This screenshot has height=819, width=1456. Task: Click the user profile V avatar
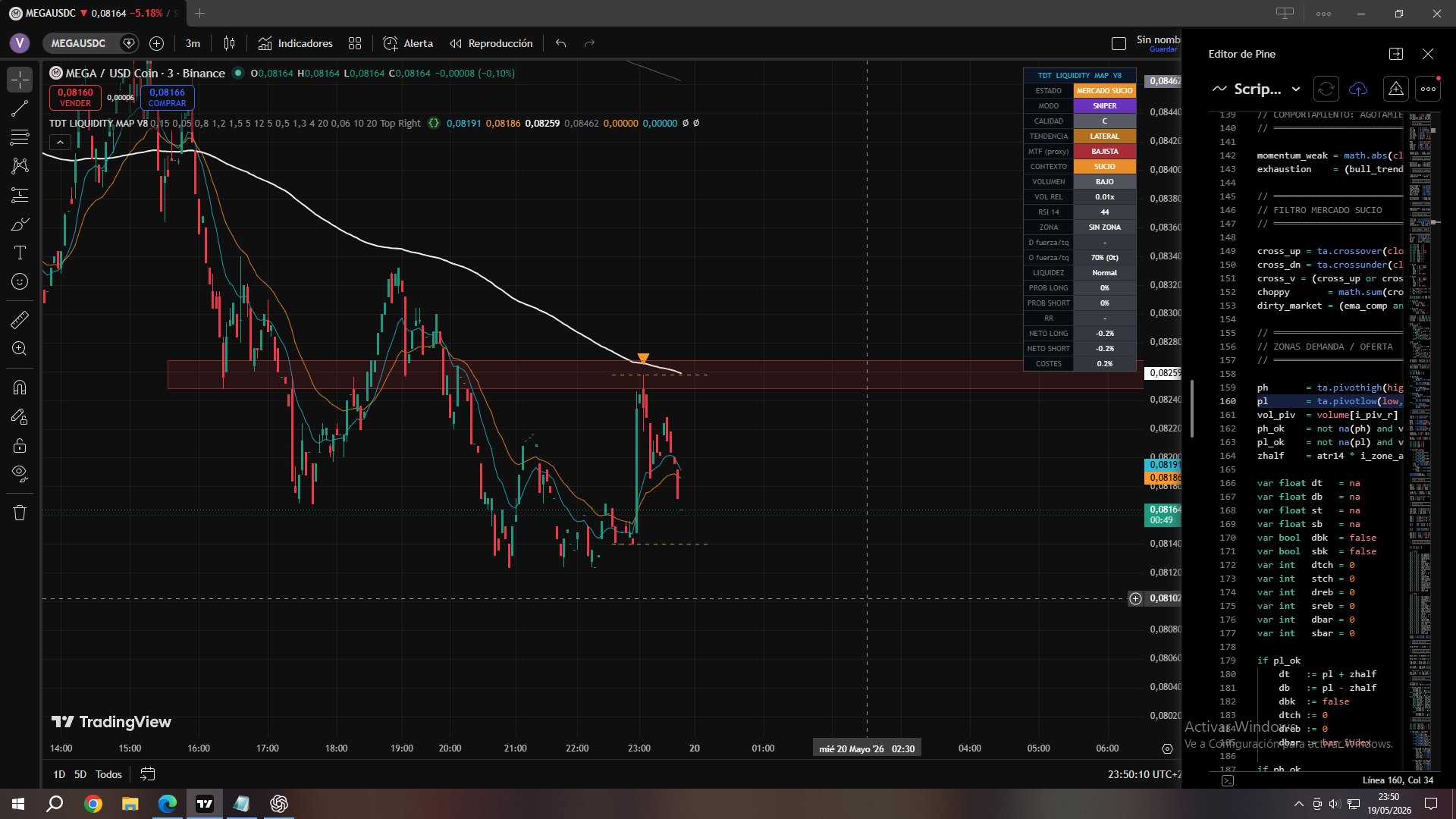[20, 43]
